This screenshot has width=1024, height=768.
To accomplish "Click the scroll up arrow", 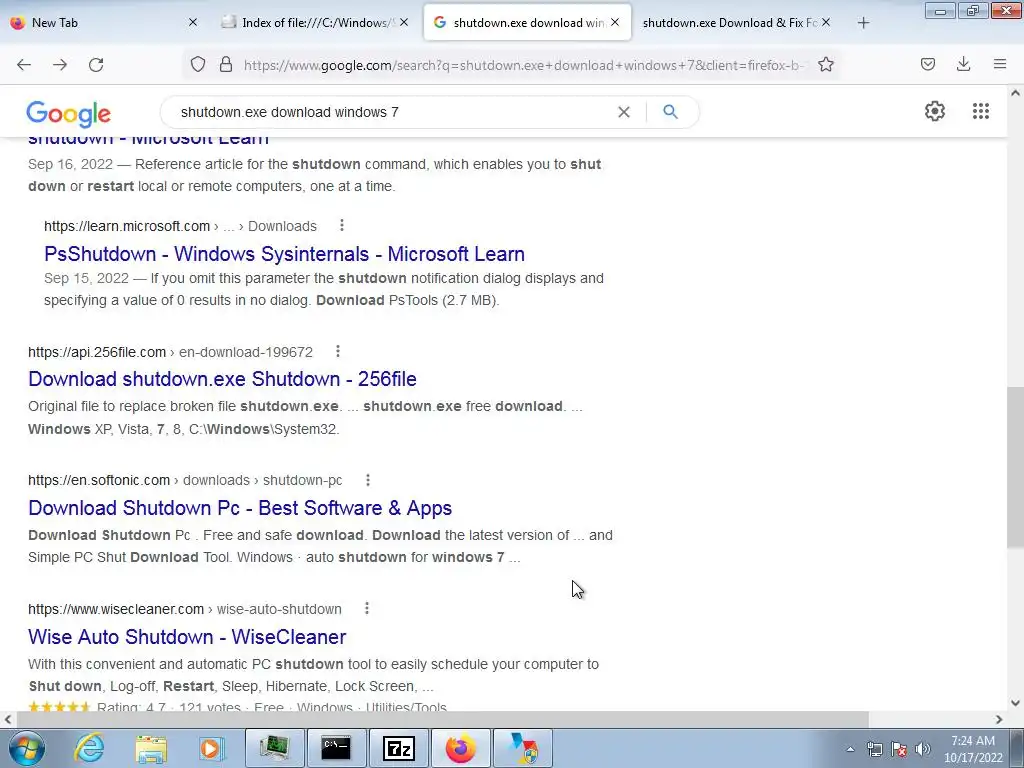I will coord(1015,93).
